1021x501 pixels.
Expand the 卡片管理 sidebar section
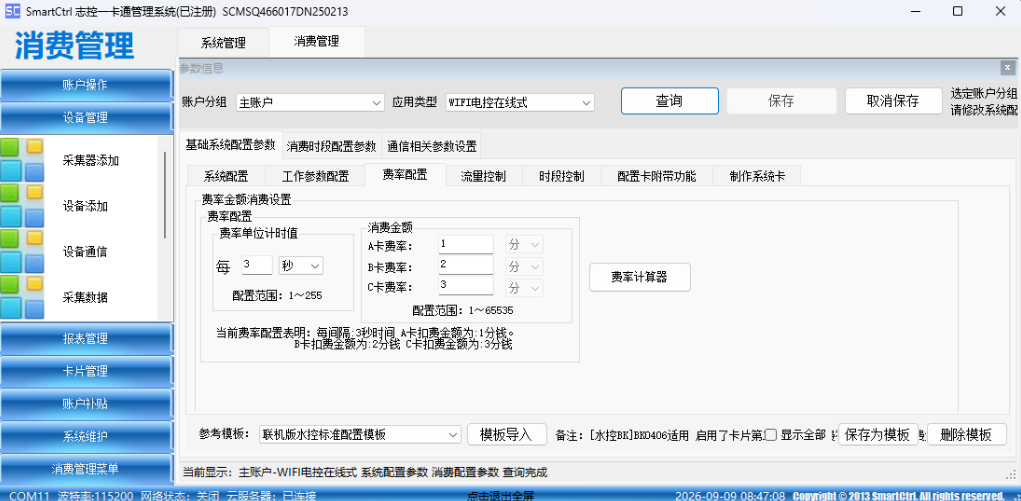[x=85, y=371]
